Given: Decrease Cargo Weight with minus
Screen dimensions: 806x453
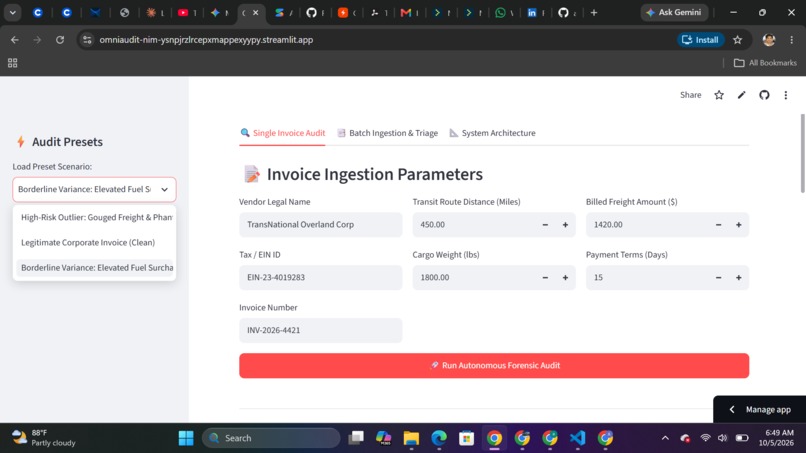Looking at the screenshot, I should [x=545, y=278].
